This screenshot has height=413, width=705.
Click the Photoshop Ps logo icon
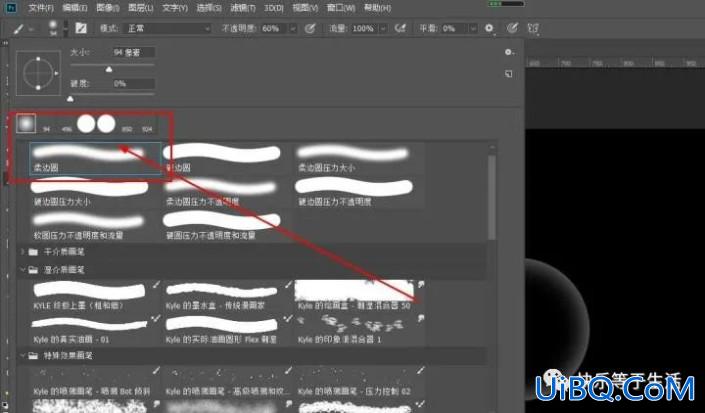[12, 8]
